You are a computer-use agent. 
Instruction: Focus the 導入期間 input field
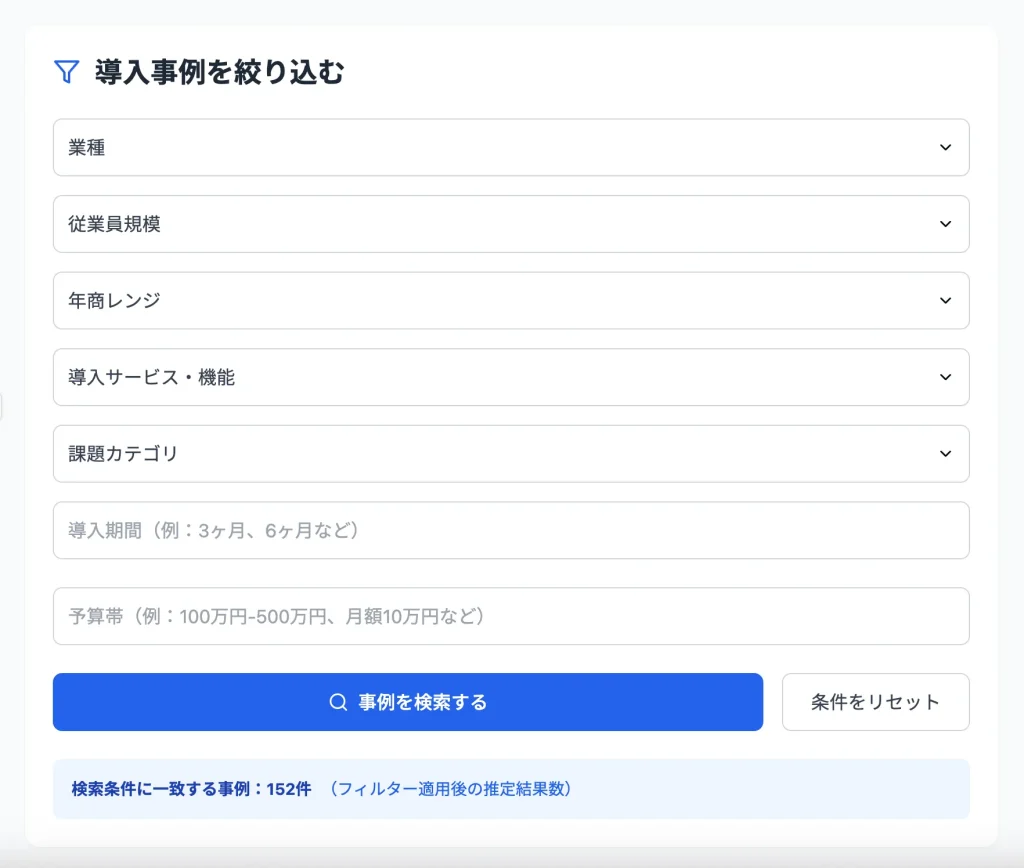511,530
